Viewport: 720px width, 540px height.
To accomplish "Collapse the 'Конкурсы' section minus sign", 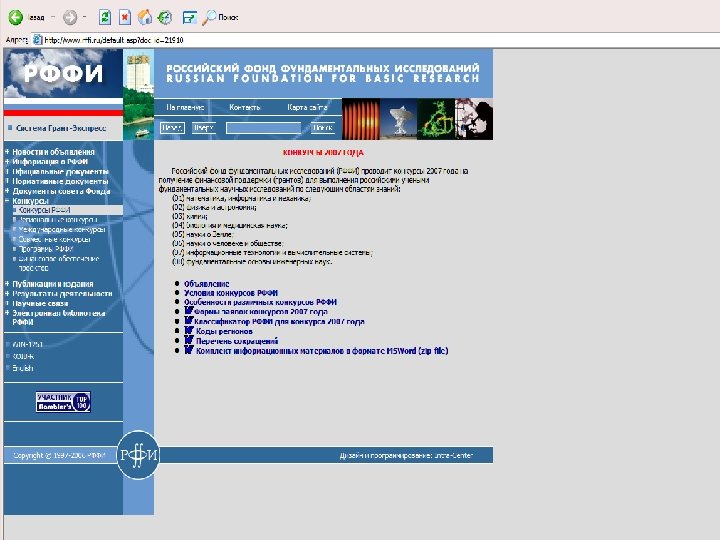I will (7, 201).
